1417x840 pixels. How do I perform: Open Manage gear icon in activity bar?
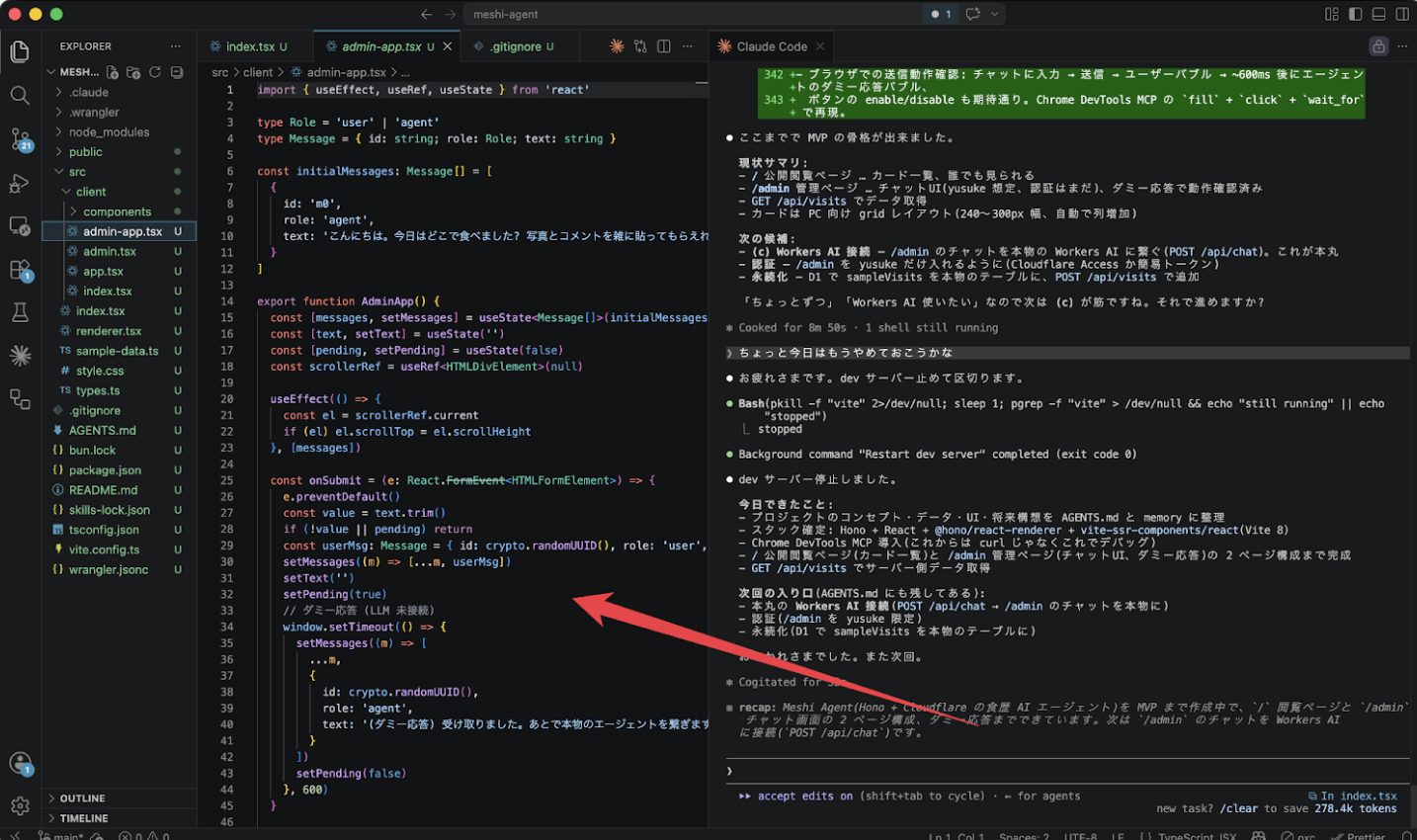pyautogui.click(x=20, y=806)
